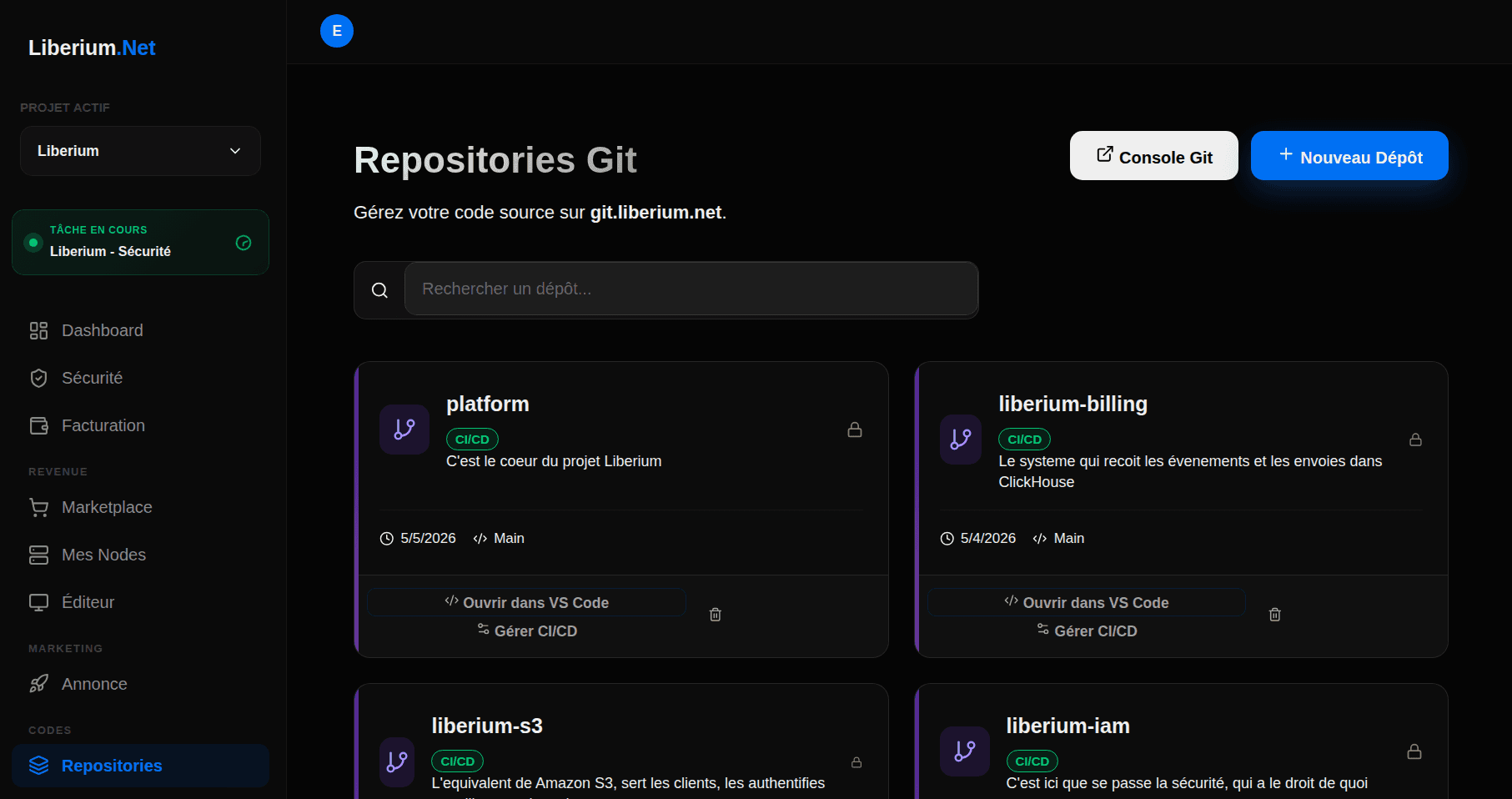The height and width of the screenshot is (799, 1512).
Task: Click the Marketplace cart icon
Action: (38, 507)
